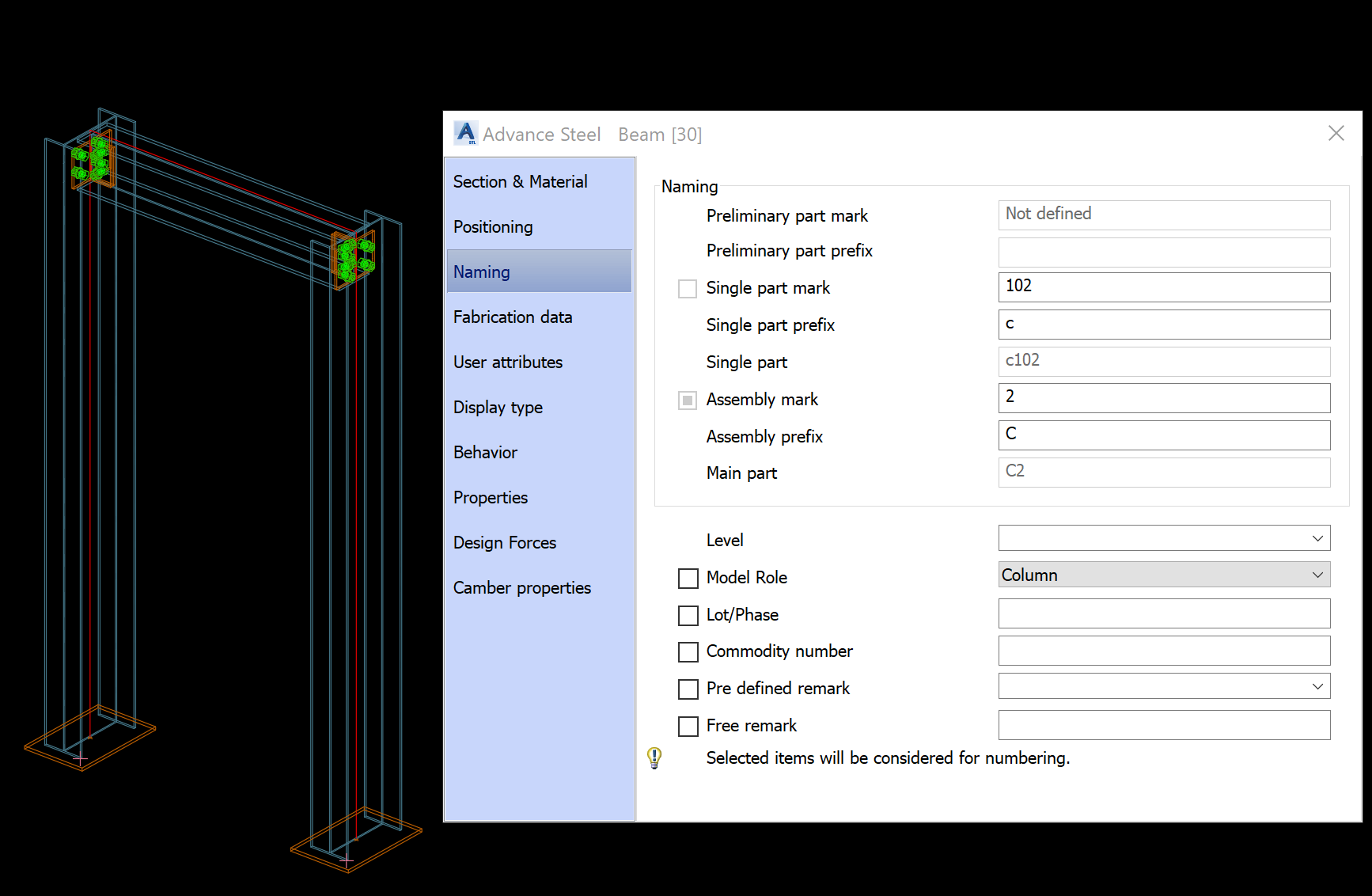Switch to the Camber properties tab
This screenshot has width=1372, height=896.
[x=522, y=587]
